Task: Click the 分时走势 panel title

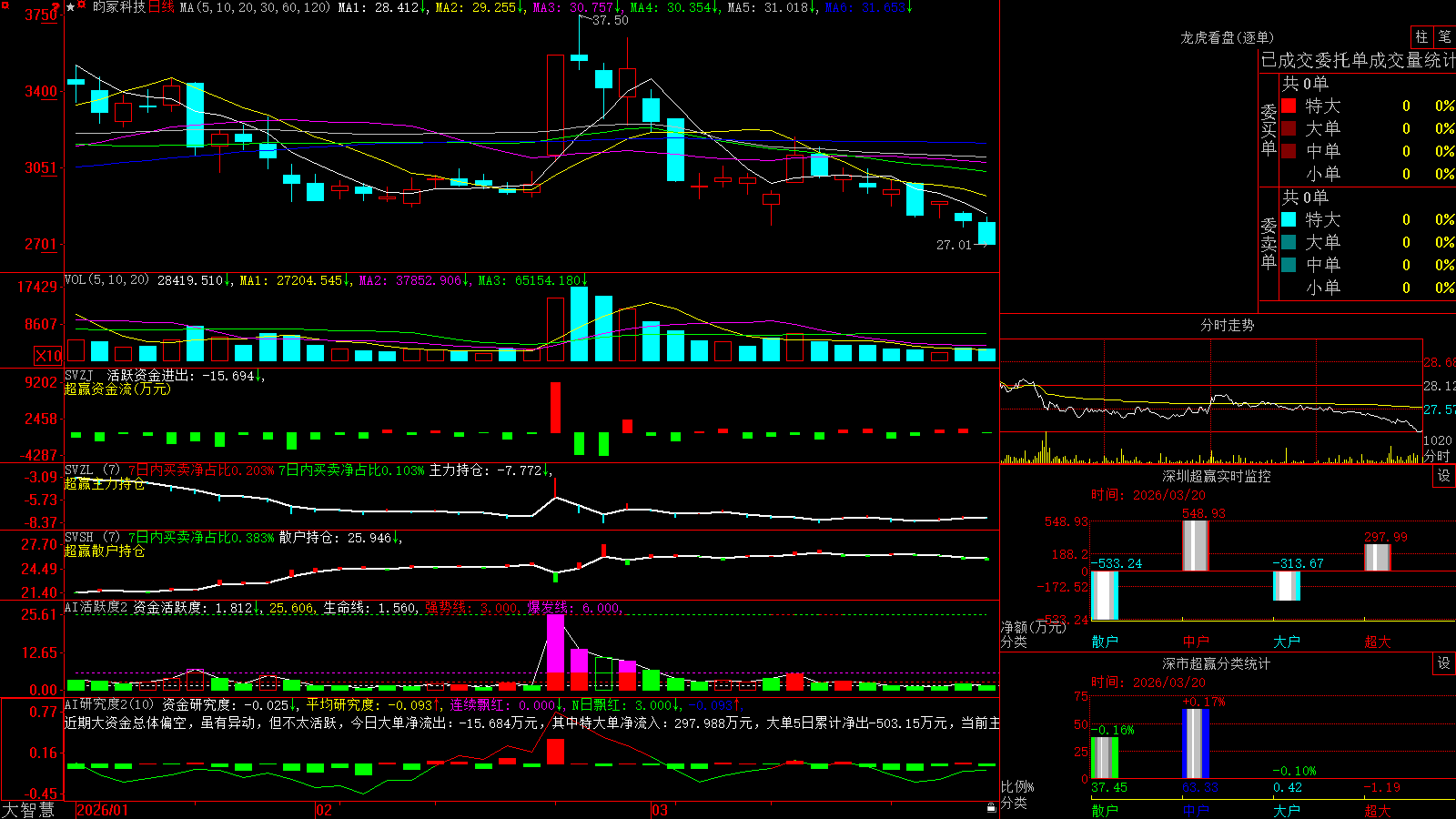Action: point(1227,325)
